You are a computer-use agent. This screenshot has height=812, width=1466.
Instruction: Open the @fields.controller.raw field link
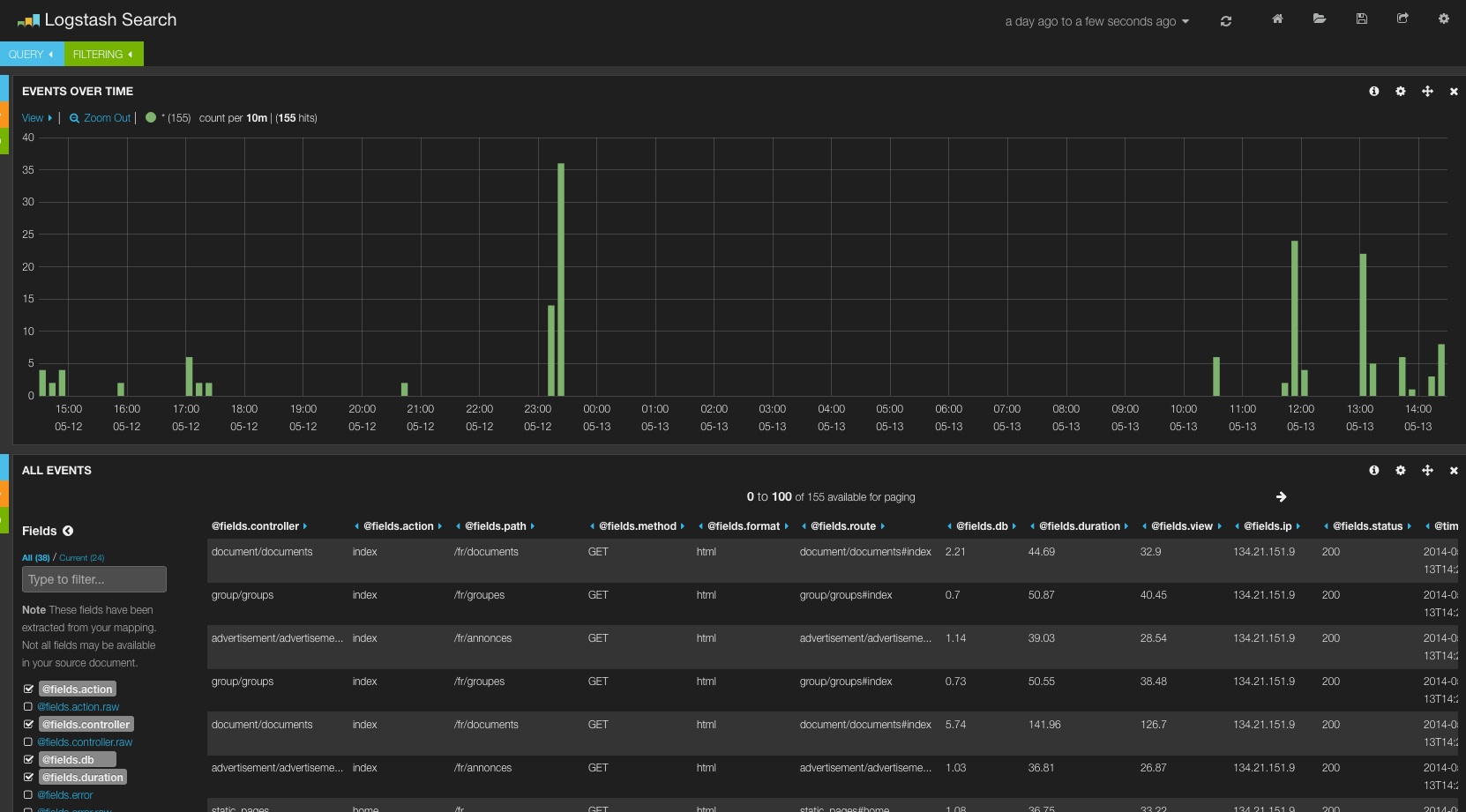click(x=85, y=742)
